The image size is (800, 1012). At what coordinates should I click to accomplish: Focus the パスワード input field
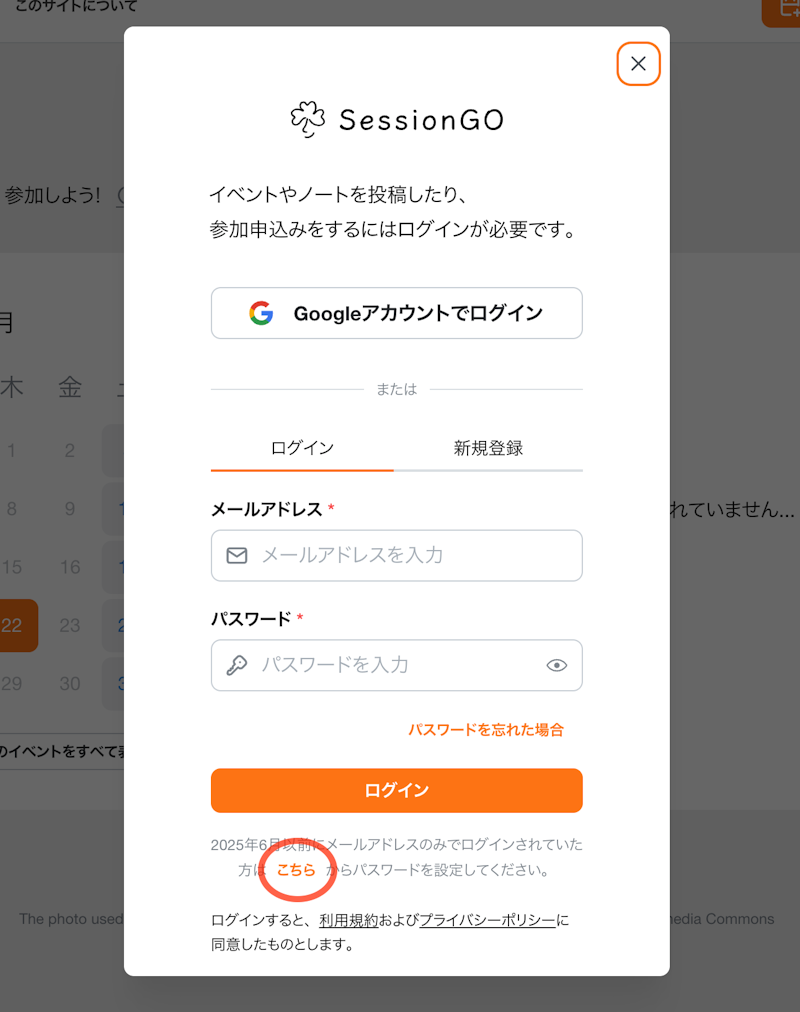[395, 665]
